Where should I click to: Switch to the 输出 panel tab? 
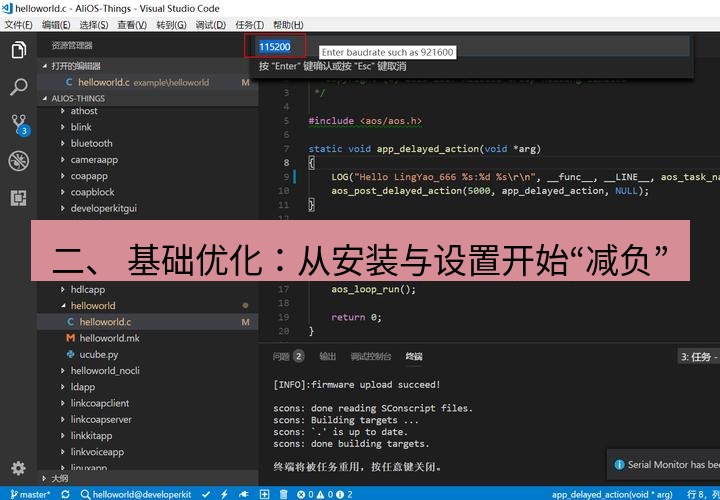point(327,356)
